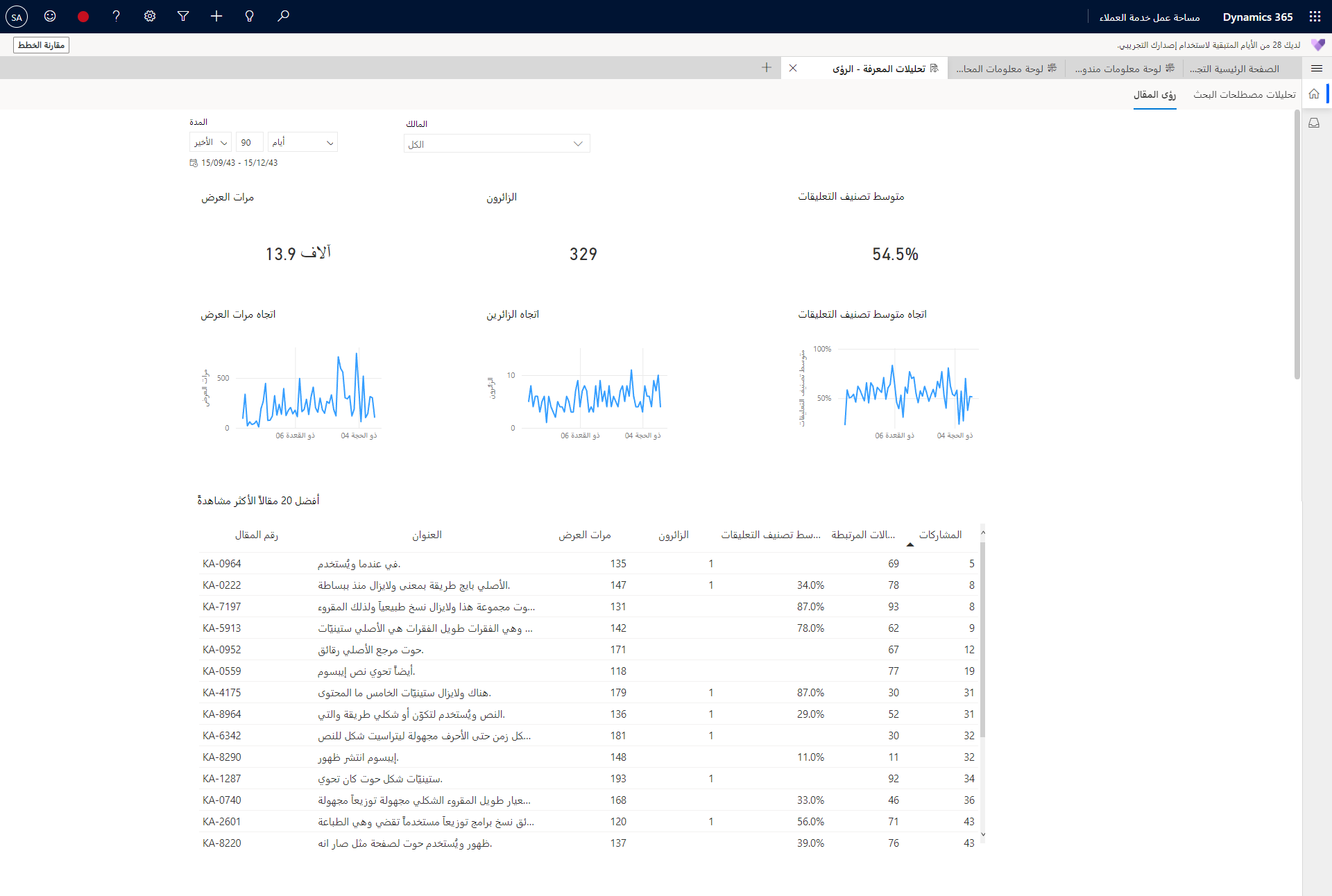Click the اتجاه الزائرين trend chart
This screenshot has height=896, width=1332.
click(577, 393)
